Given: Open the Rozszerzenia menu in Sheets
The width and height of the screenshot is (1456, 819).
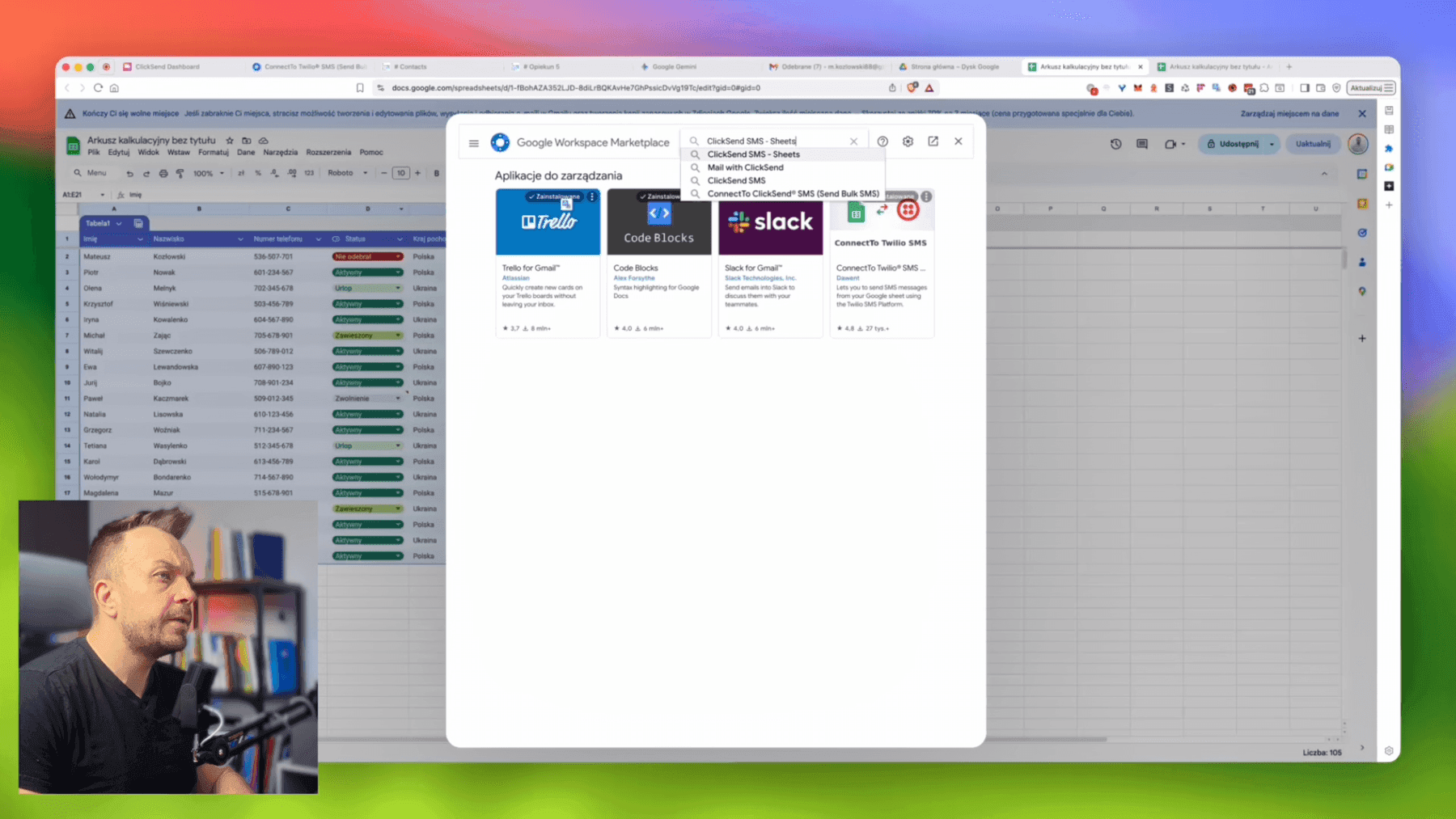Looking at the screenshot, I should point(328,152).
